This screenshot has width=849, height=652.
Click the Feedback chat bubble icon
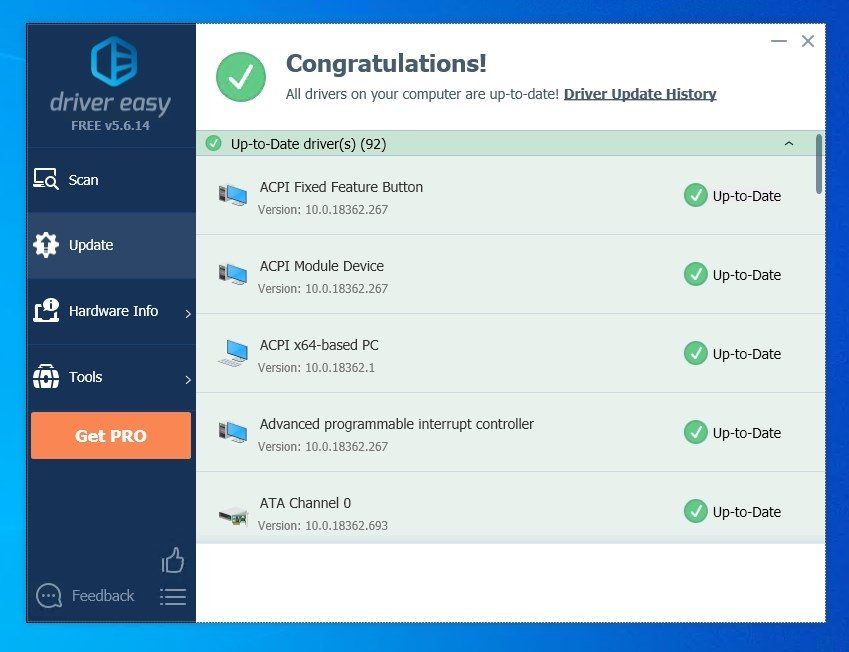[49, 596]
